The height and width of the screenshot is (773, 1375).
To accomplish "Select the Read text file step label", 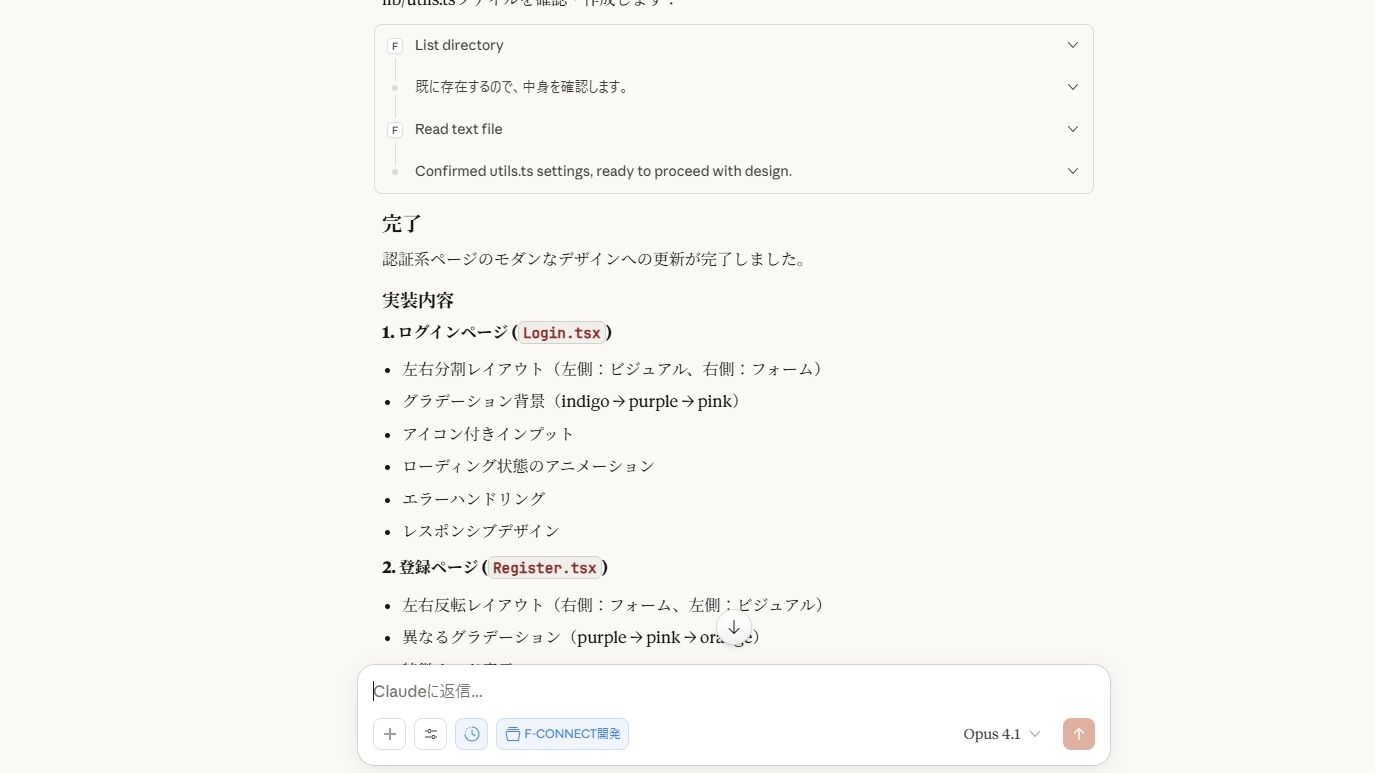I will click(458, 129).
